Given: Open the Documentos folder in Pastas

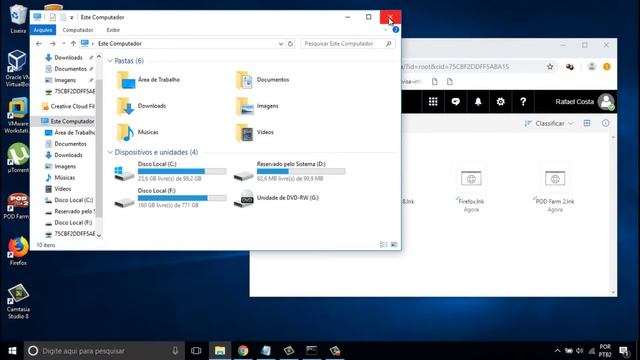Looking at the screenshot, I should (263, 80).
